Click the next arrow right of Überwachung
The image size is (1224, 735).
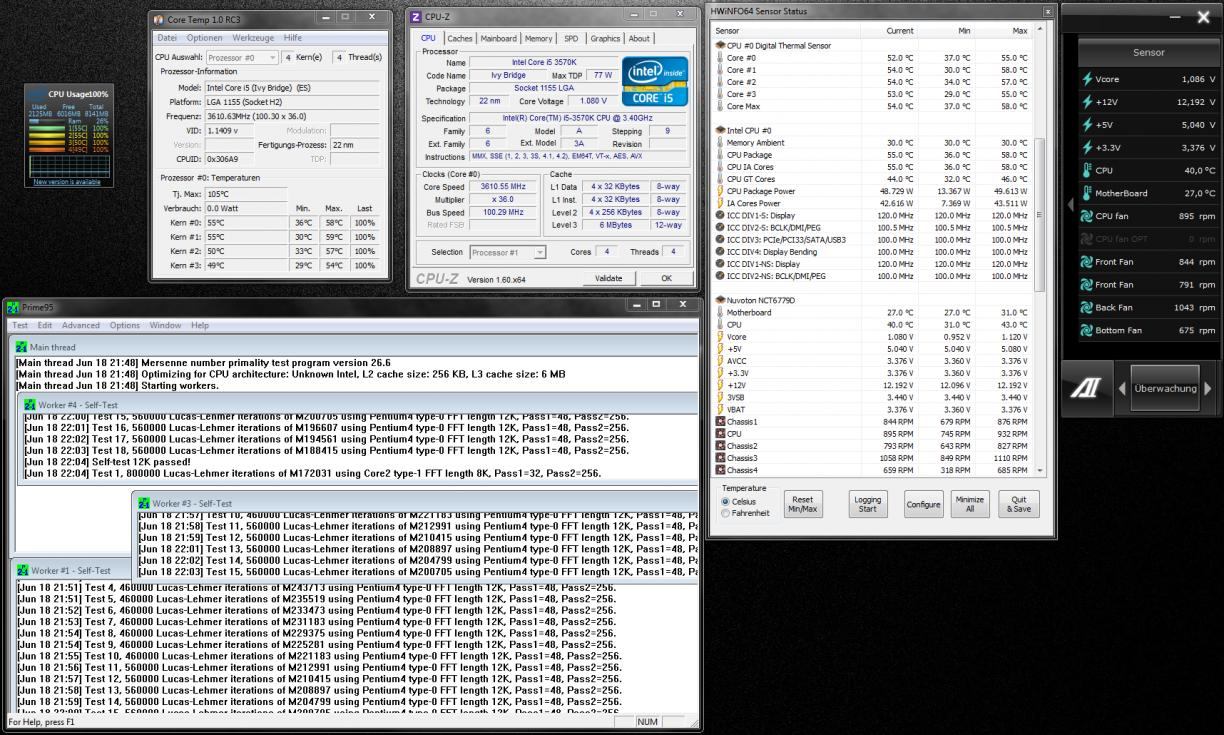coord(1206,388)
